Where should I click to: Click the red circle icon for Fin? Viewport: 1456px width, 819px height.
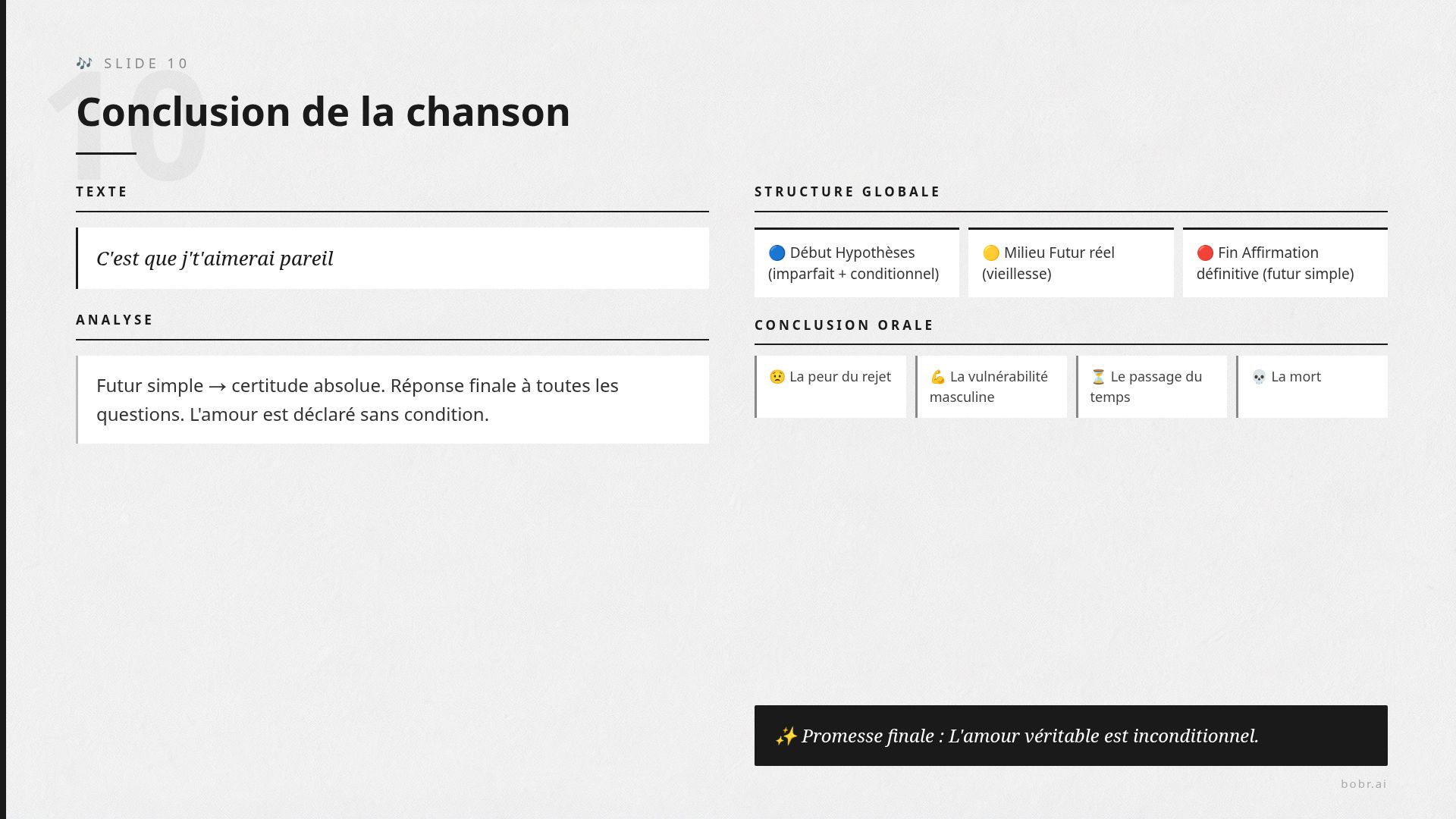[x=1205, y=253]
